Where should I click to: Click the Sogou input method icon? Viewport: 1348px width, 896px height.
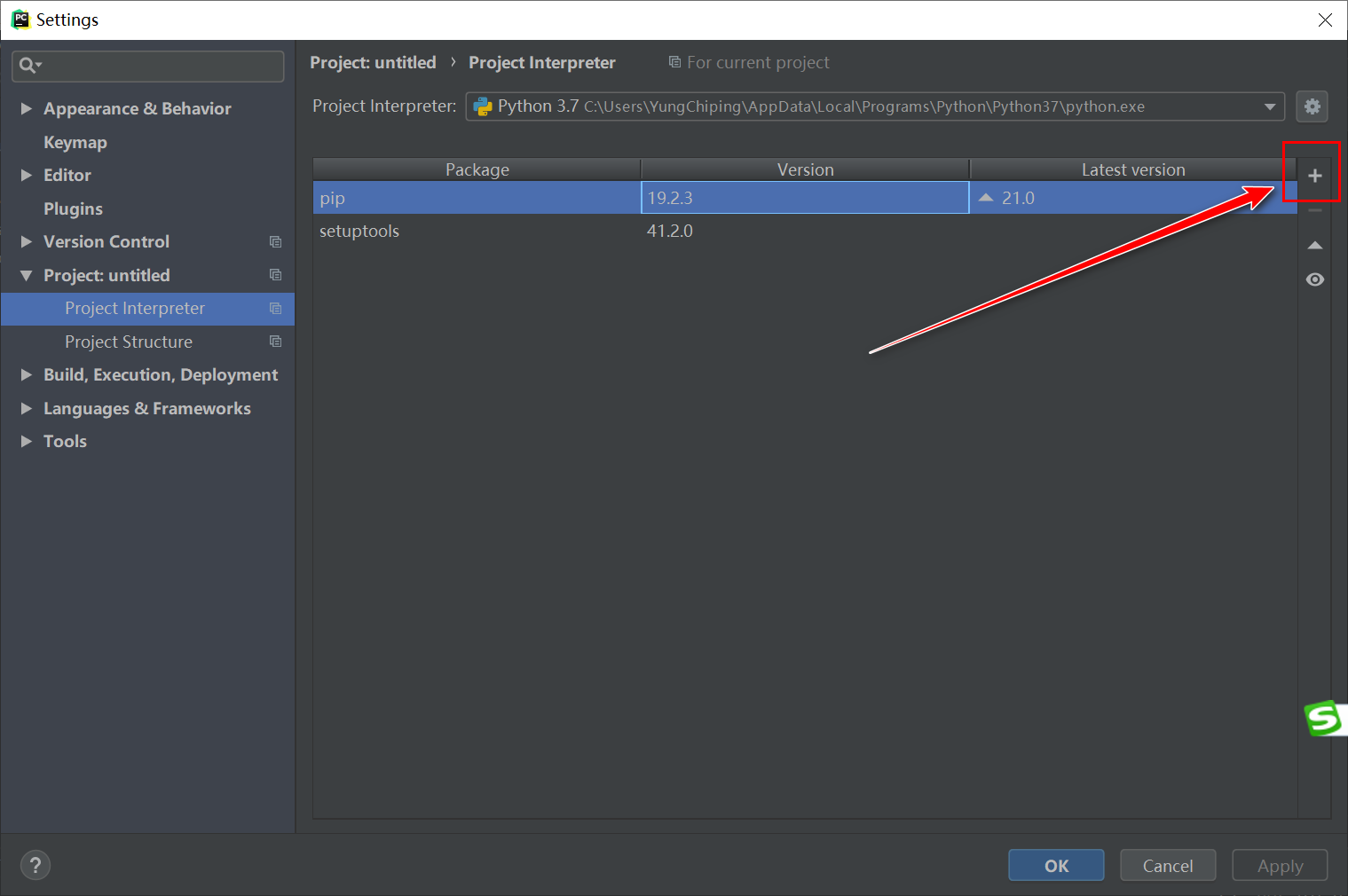1324,718
